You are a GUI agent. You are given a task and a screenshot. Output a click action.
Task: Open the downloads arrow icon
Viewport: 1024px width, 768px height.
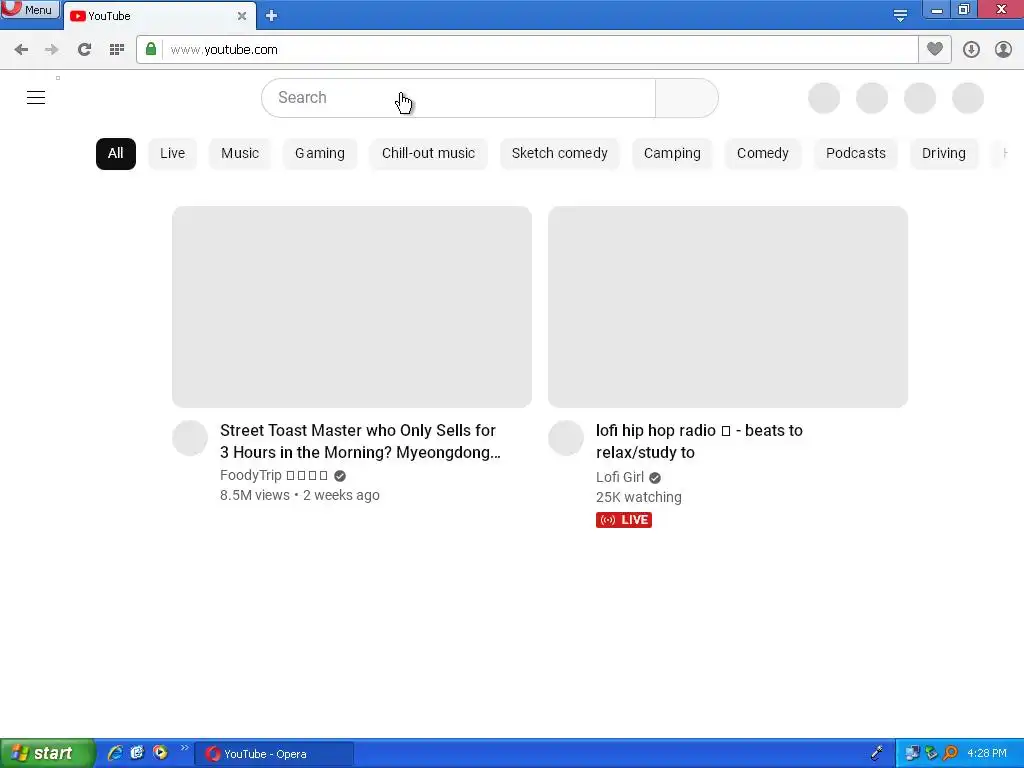tap(971, 50)
